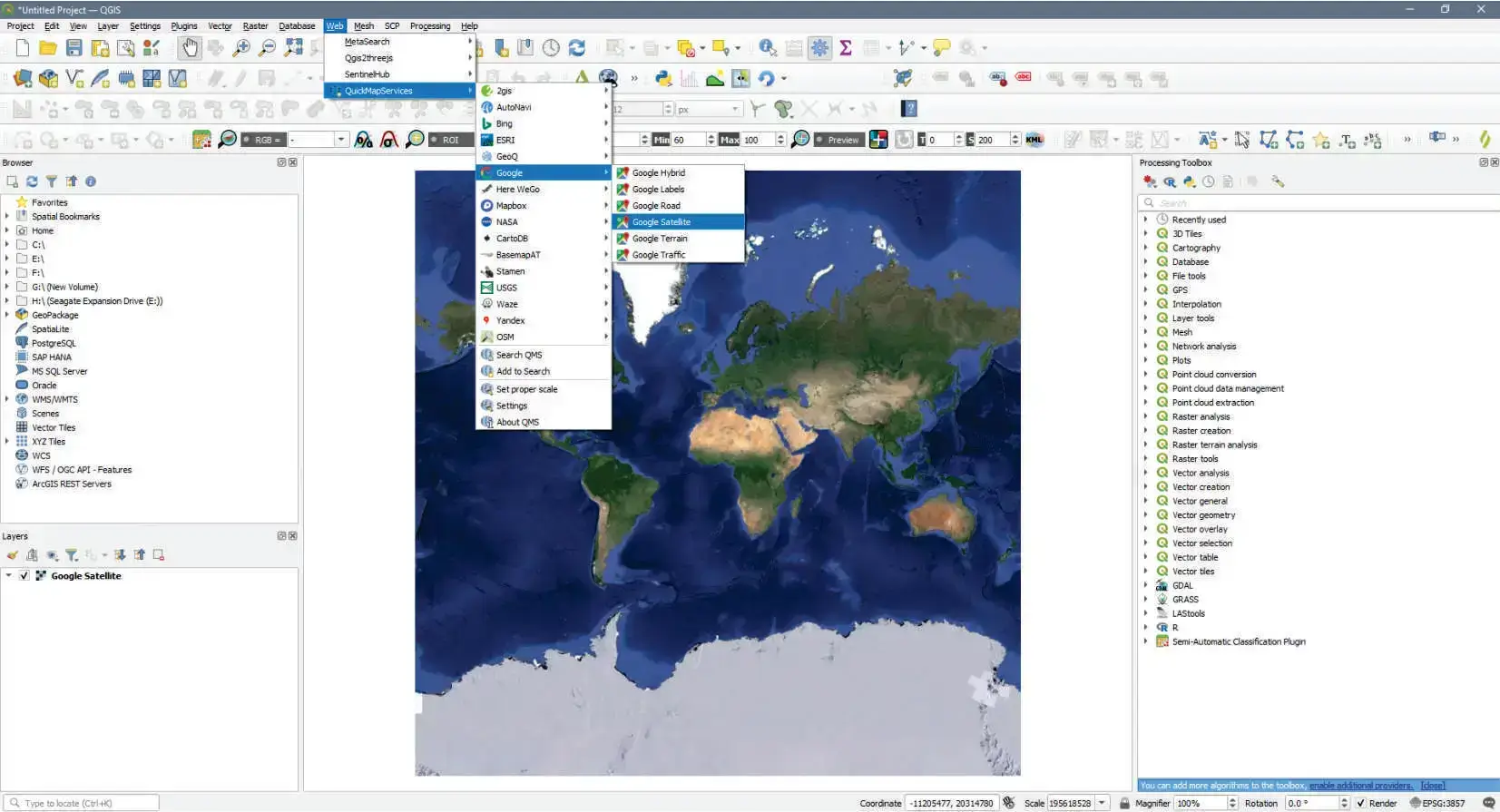Click the Processing Toolbox Search field

1319,203
